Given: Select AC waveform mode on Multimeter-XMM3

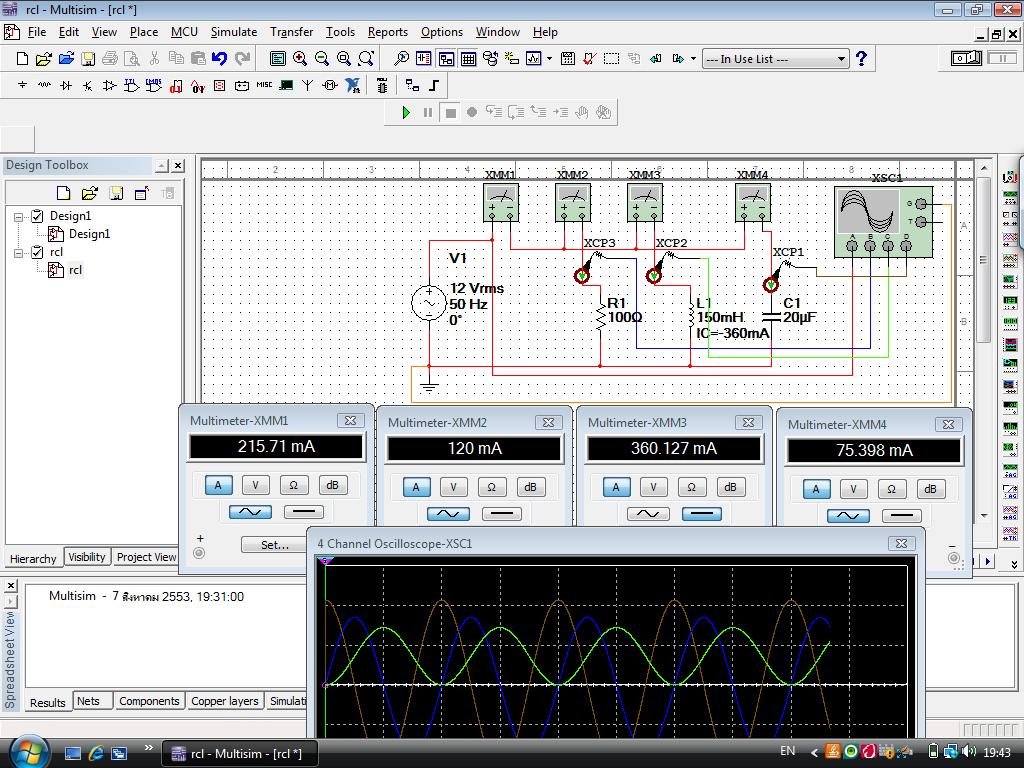Looking at the screenshot, I should tap(647, 514).
